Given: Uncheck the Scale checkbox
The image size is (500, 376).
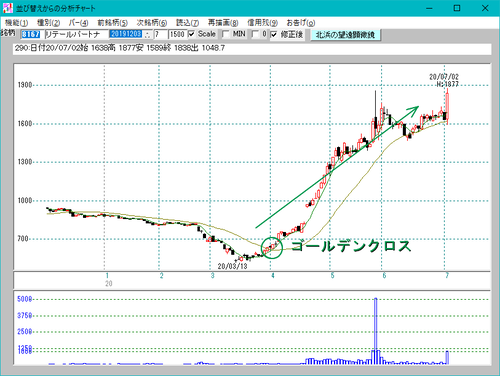Looking at the screenshot, I should 191,34.
